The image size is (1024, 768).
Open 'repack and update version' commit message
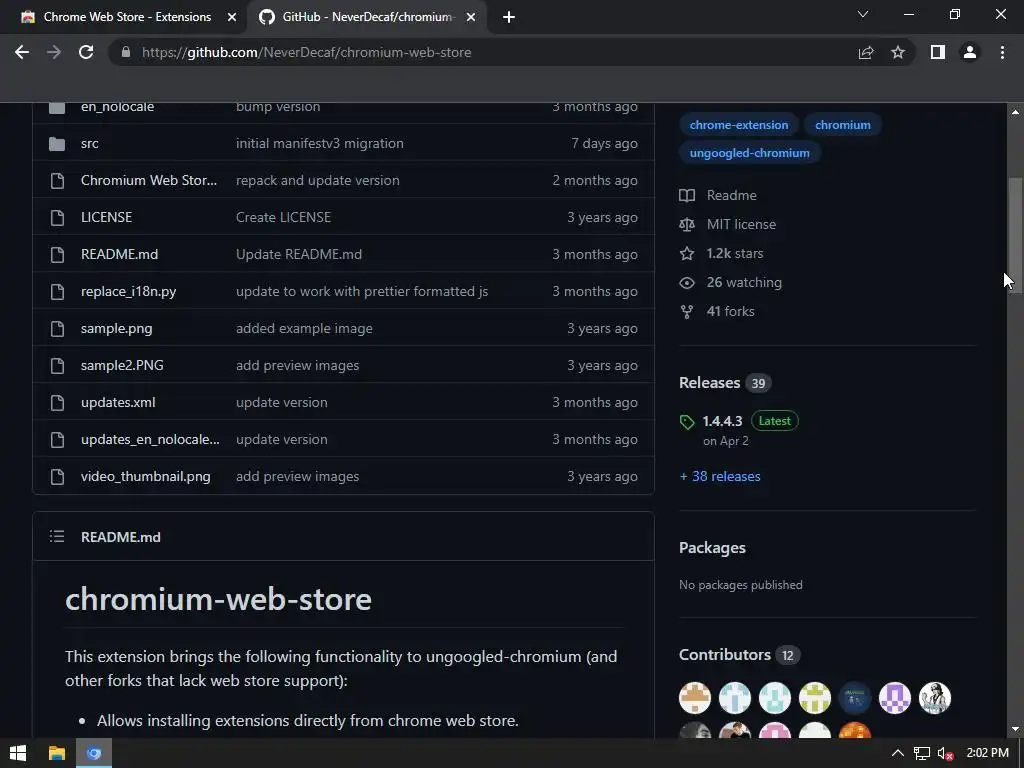pos(317,180)
